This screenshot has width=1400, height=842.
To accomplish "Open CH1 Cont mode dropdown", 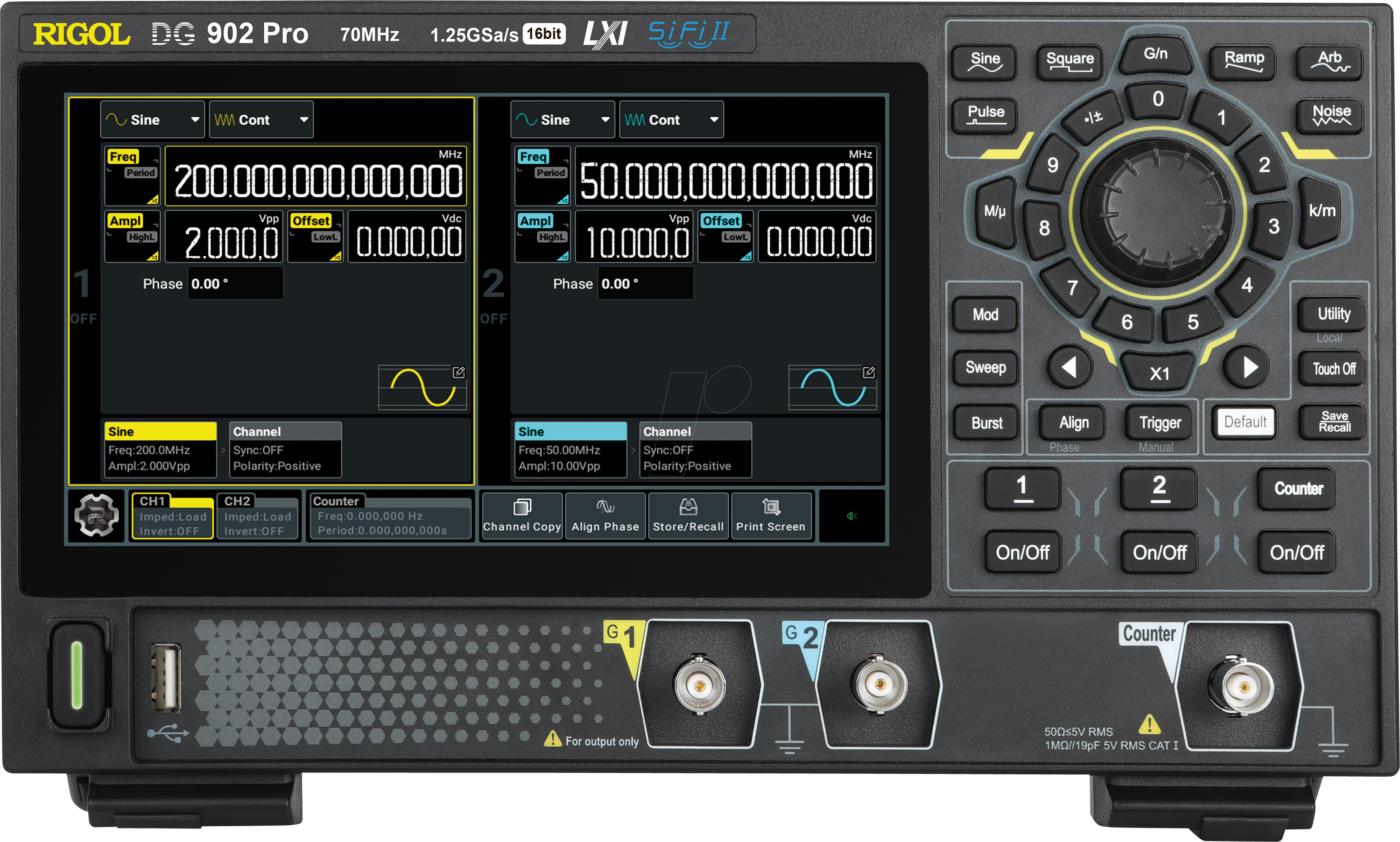I will click(261, 119).
